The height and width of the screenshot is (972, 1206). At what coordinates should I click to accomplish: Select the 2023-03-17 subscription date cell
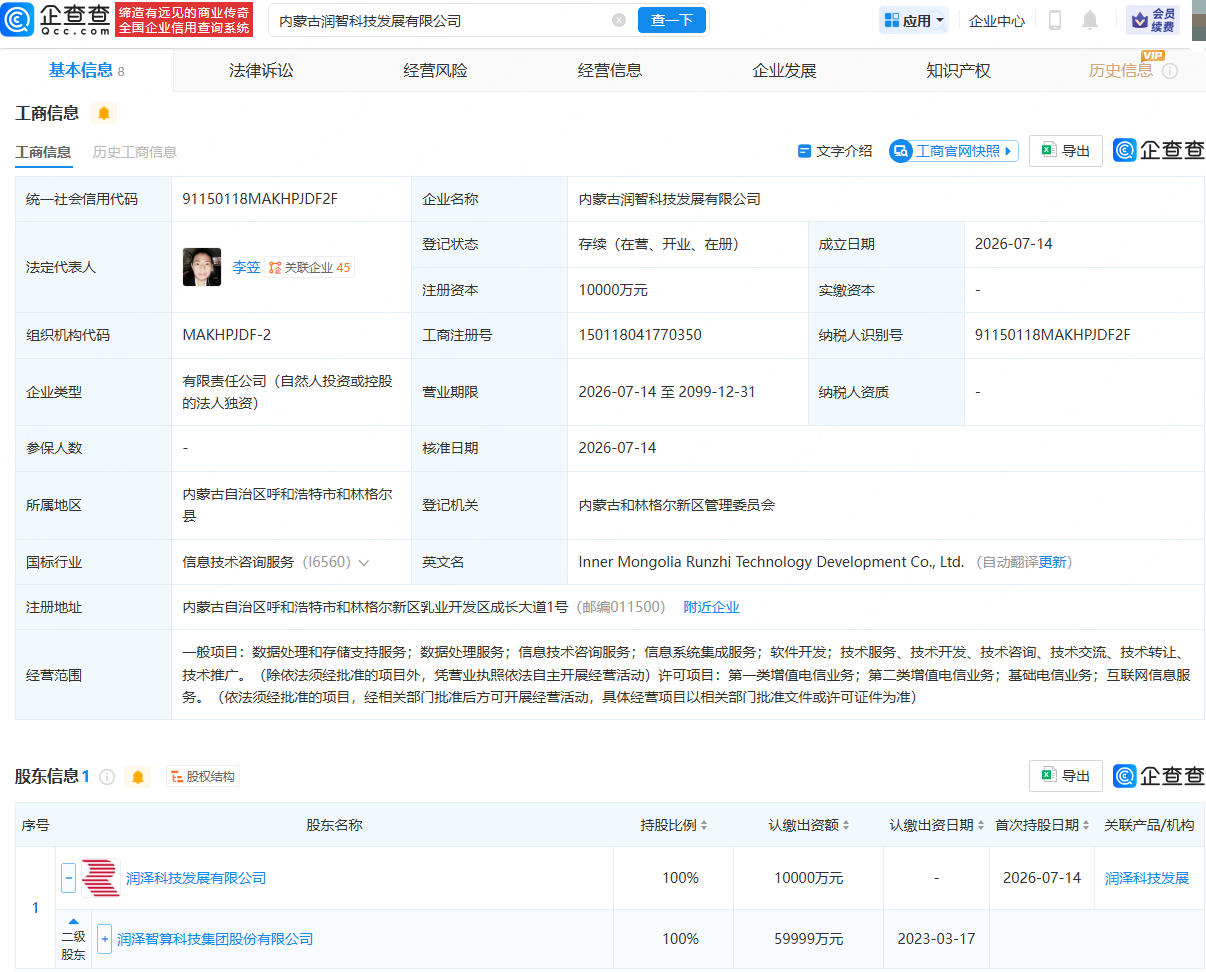tap(937, 939)
